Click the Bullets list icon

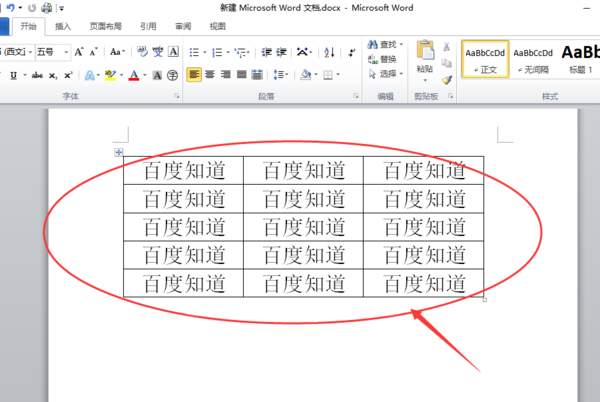coord(194,52)
